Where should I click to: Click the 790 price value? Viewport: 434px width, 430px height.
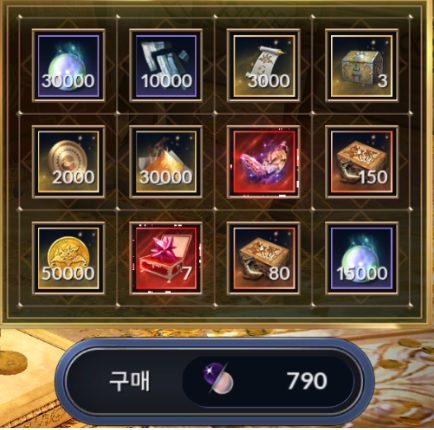(307, 381)
